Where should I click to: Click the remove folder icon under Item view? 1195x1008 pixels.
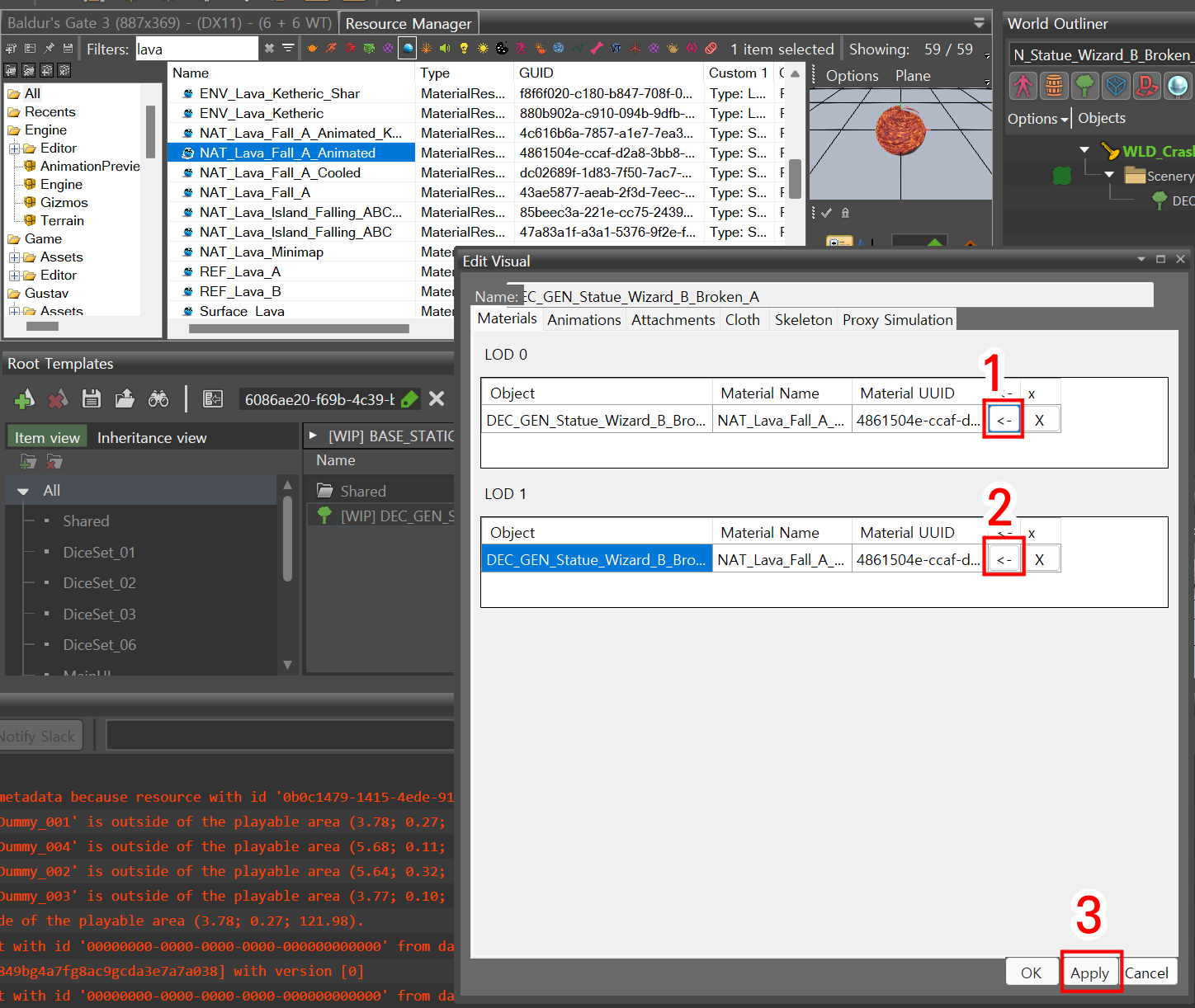pyautogui.click(x=54, y=462)
